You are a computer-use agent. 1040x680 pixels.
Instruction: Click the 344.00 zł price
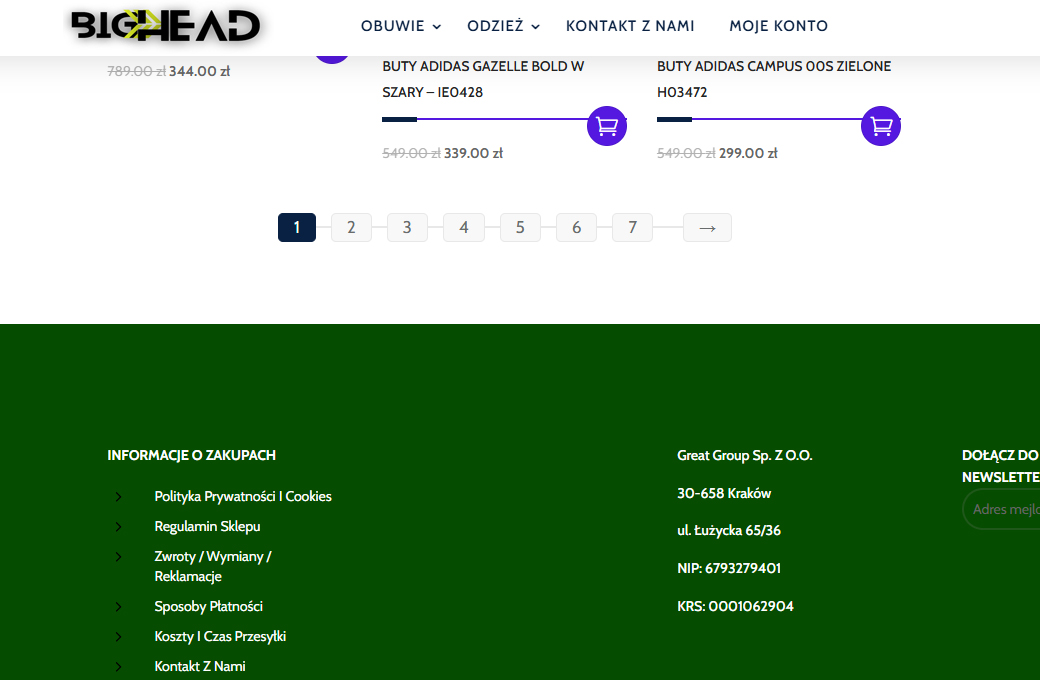point(199,71)
